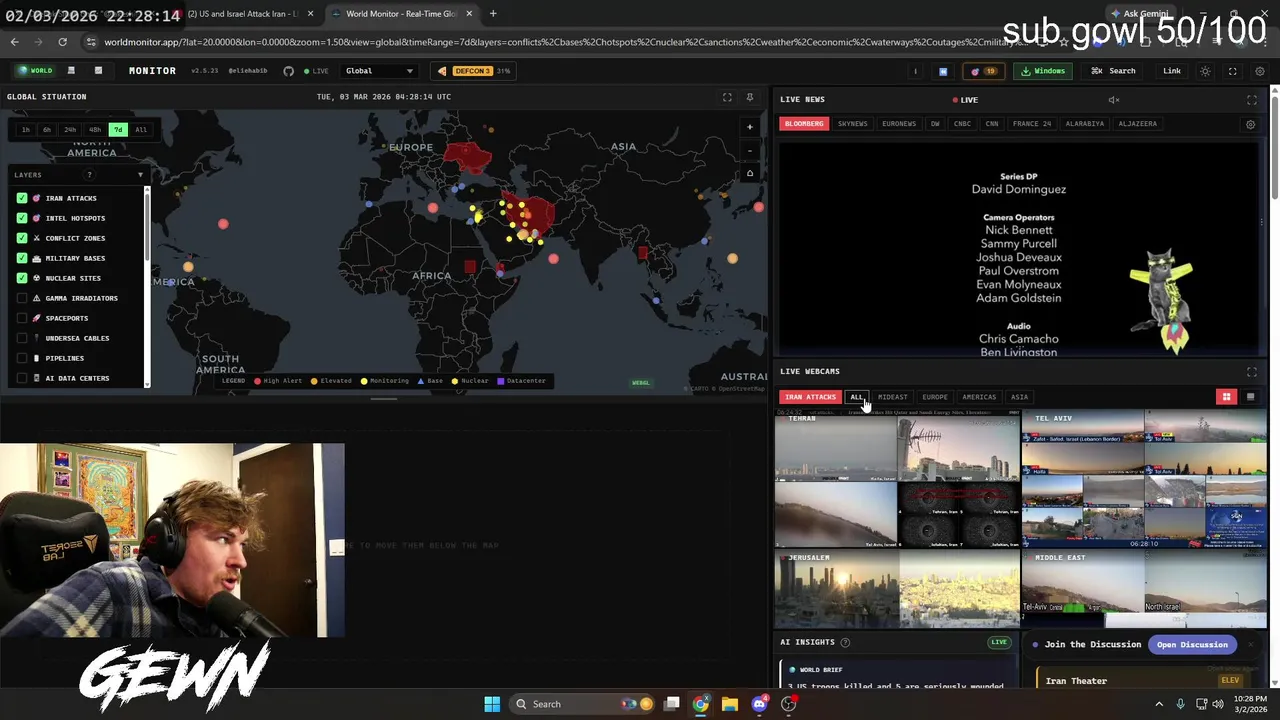Open the DEFCON 3 status indicator
The image size is (1280, 720).
[475, 71]
